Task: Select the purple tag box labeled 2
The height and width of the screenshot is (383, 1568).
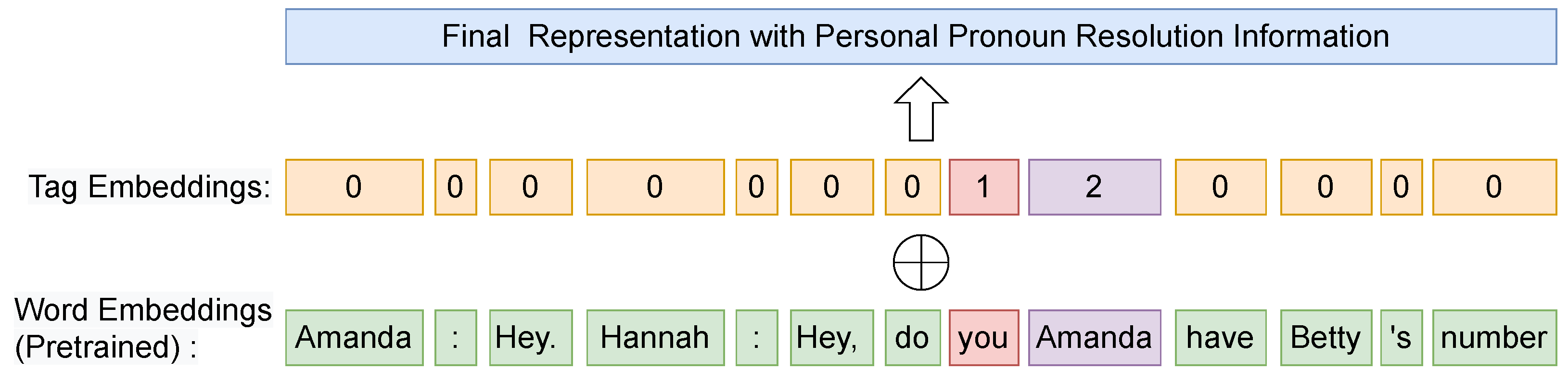Action: tap(1095, 187)
